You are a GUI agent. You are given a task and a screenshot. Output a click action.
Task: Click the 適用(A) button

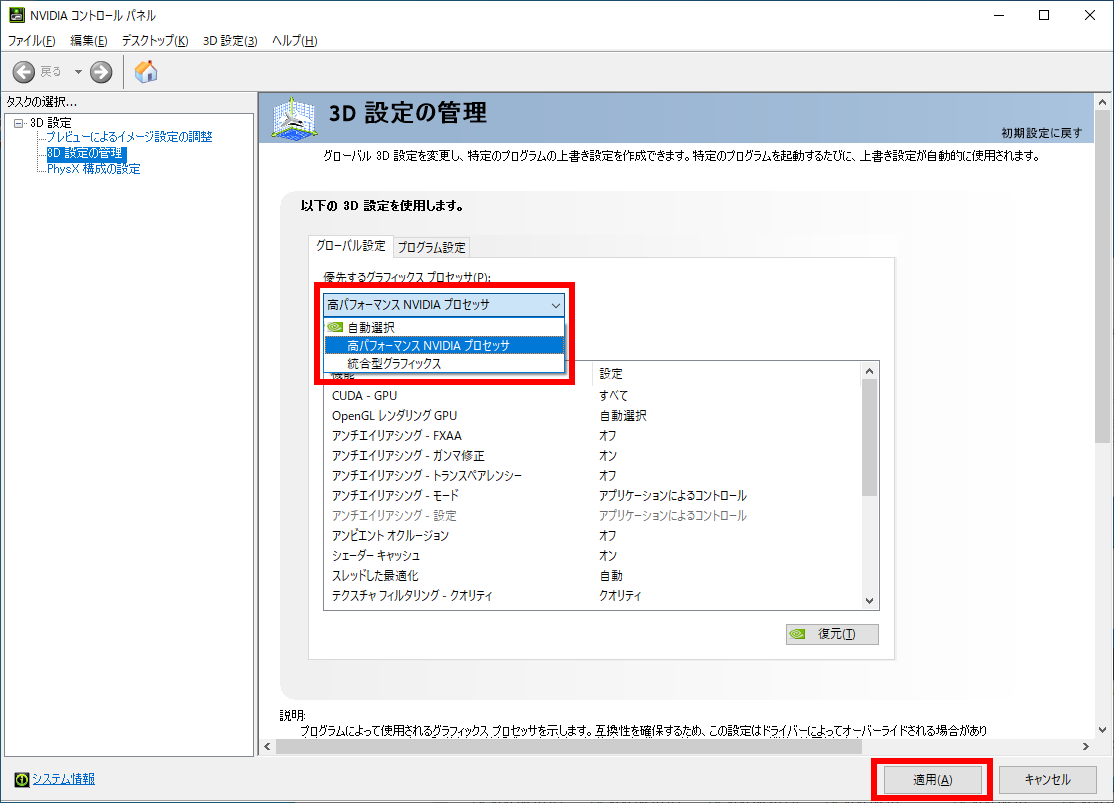tap(932, 780)
